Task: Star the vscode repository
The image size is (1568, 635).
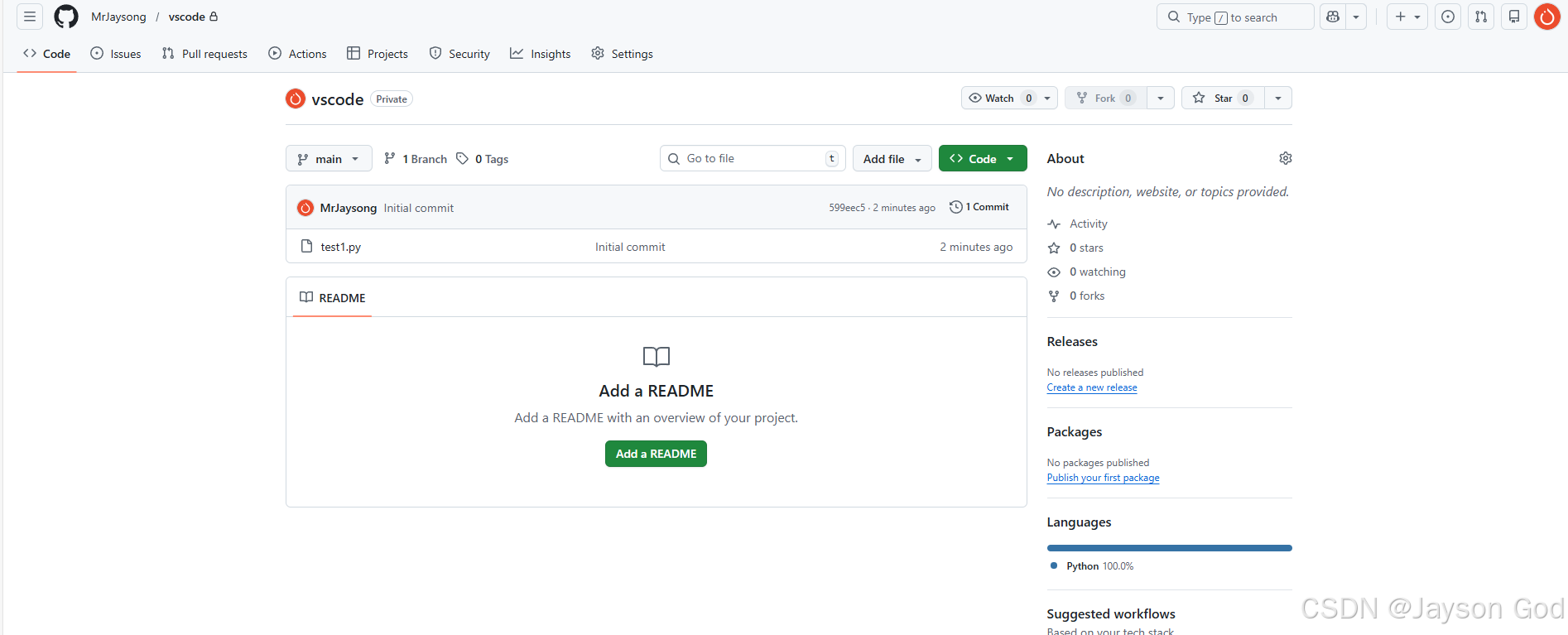Action: pos(1223,98)
